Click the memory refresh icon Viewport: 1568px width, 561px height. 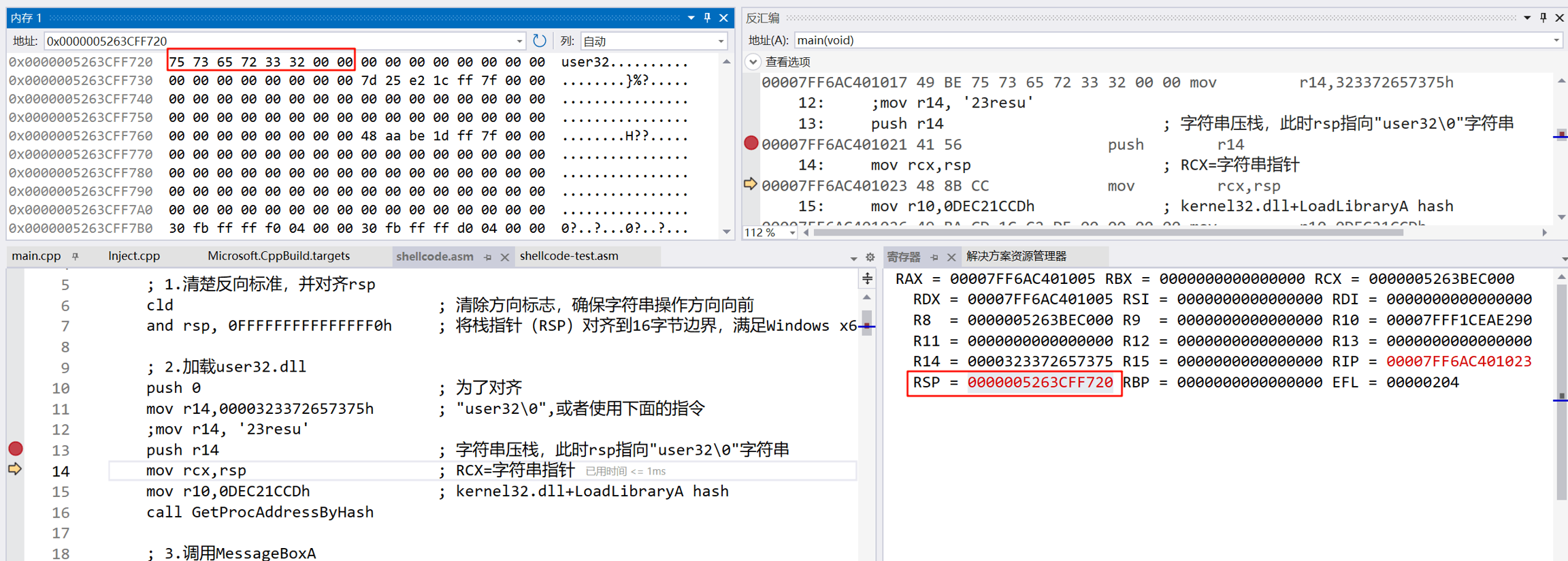pos(540,41)
